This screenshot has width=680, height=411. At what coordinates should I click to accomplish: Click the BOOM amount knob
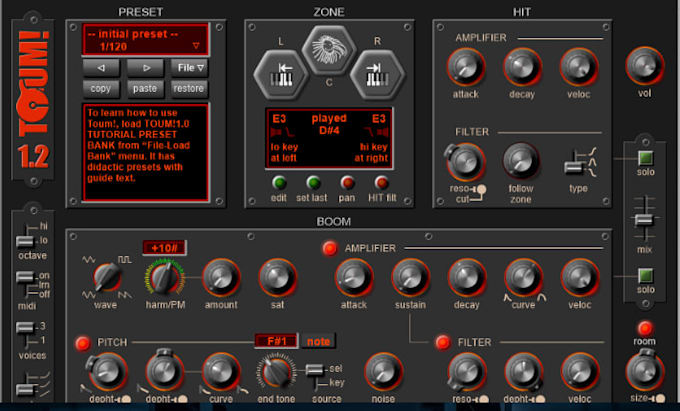(x=221, y=278)
